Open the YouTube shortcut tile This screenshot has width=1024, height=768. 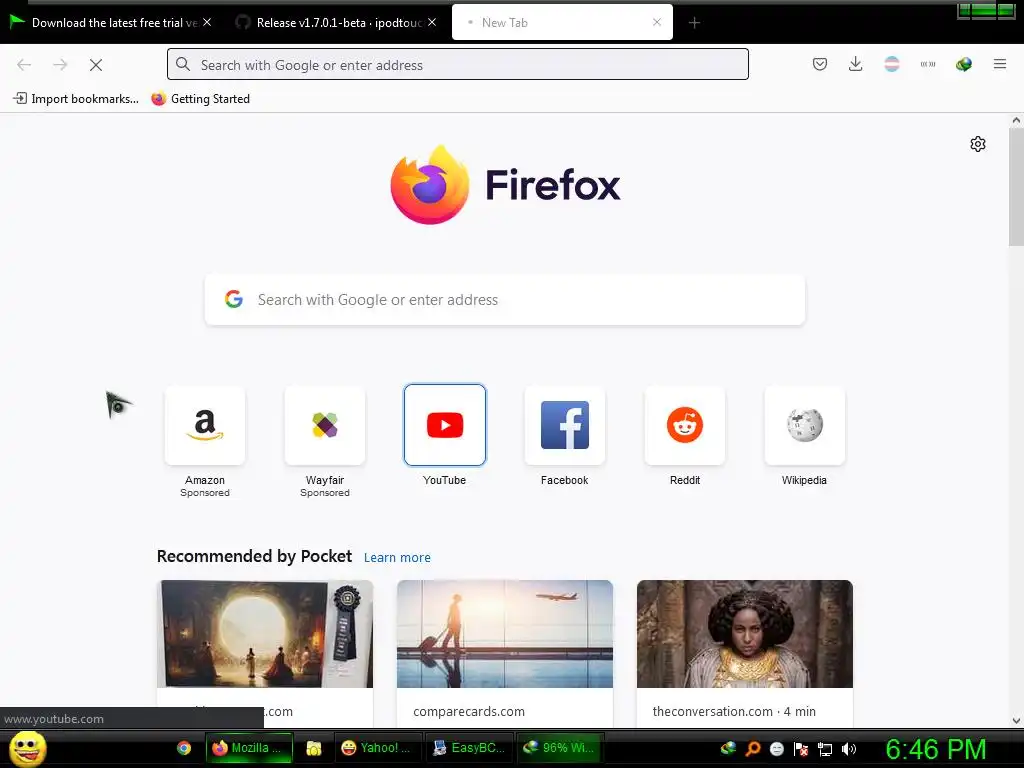tap(445, 425)
